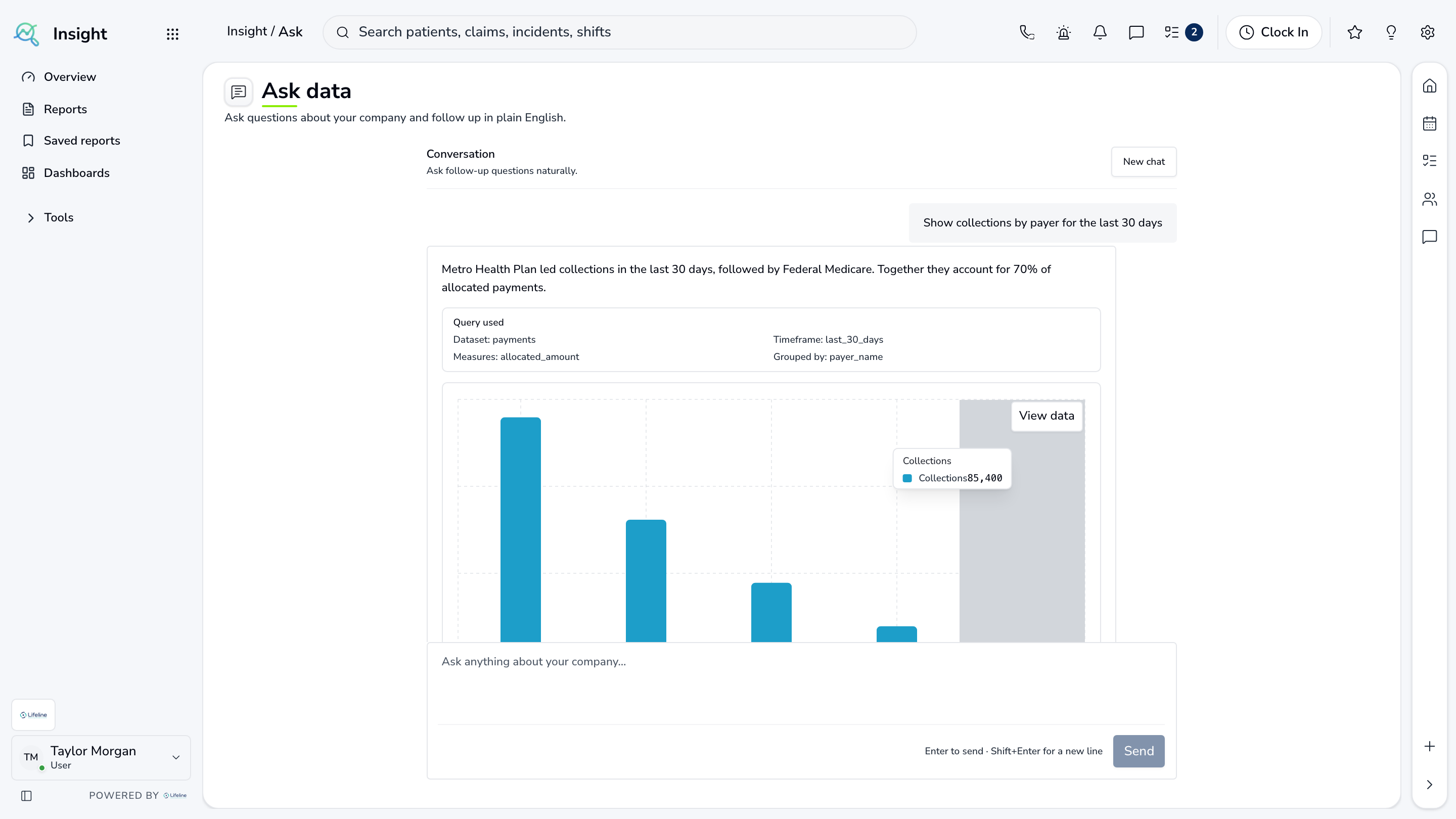Click the tallest collections bar in chart
Viewport: 1456px width, 819px height.
tap(520, 529)
